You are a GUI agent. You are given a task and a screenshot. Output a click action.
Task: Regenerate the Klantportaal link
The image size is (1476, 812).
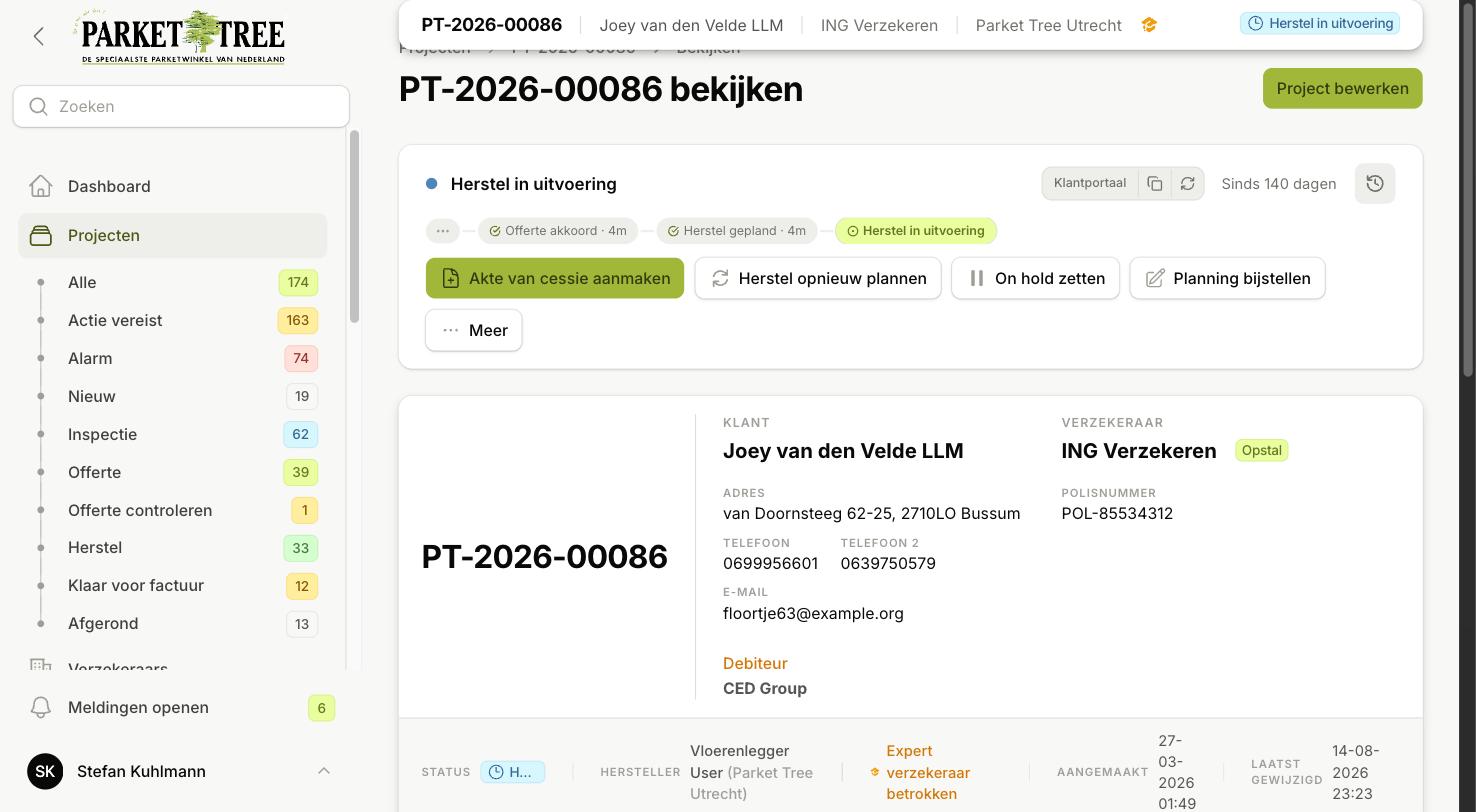coord(1188,183)
